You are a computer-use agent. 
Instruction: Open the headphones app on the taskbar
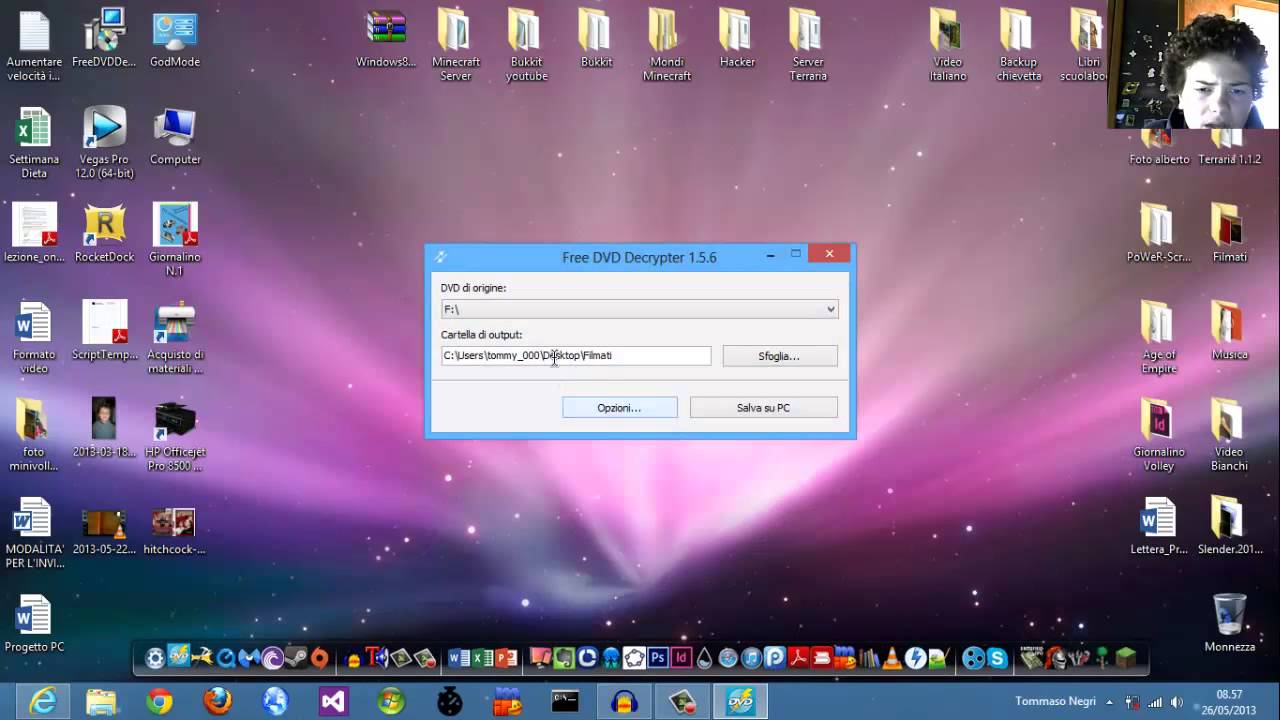(x=625, y=701)
